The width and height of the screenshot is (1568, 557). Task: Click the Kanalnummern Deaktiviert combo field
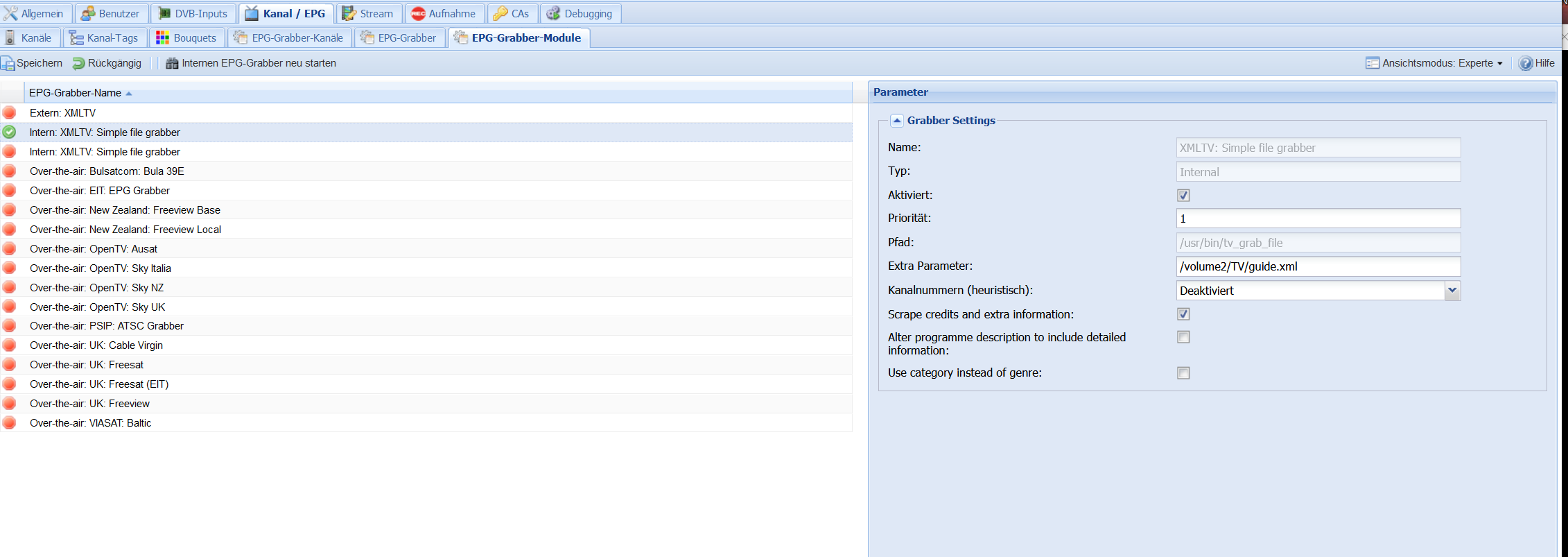tap(1310, 291)
